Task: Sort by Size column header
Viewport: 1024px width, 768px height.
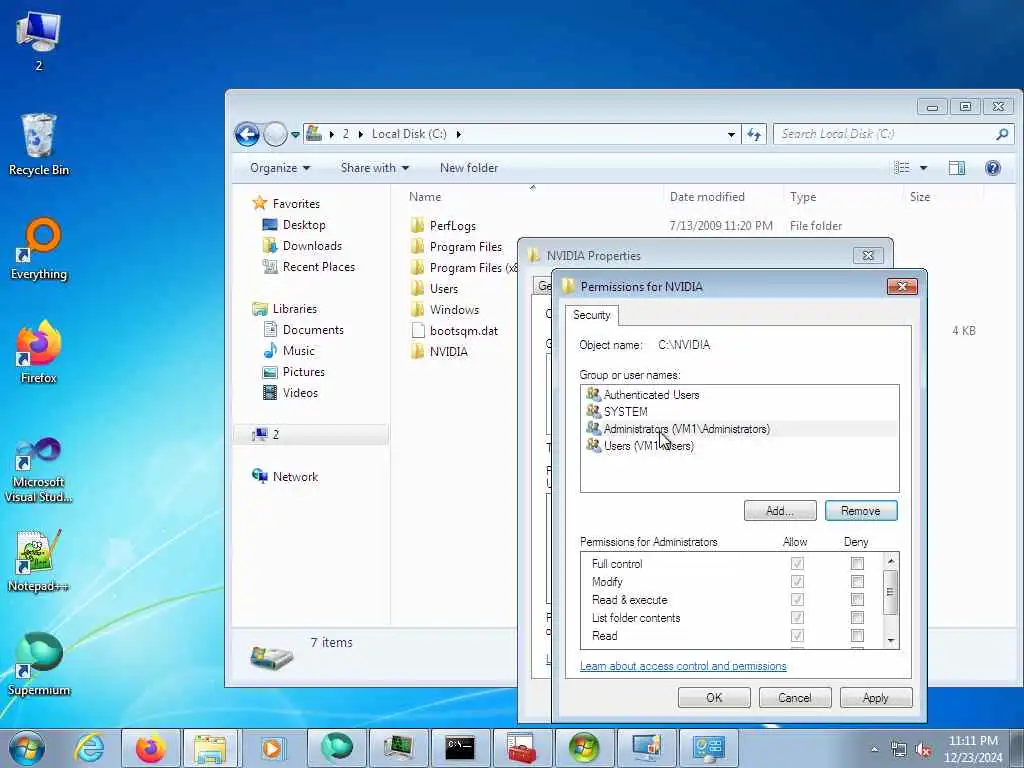Action: click(x=920, y=197)
